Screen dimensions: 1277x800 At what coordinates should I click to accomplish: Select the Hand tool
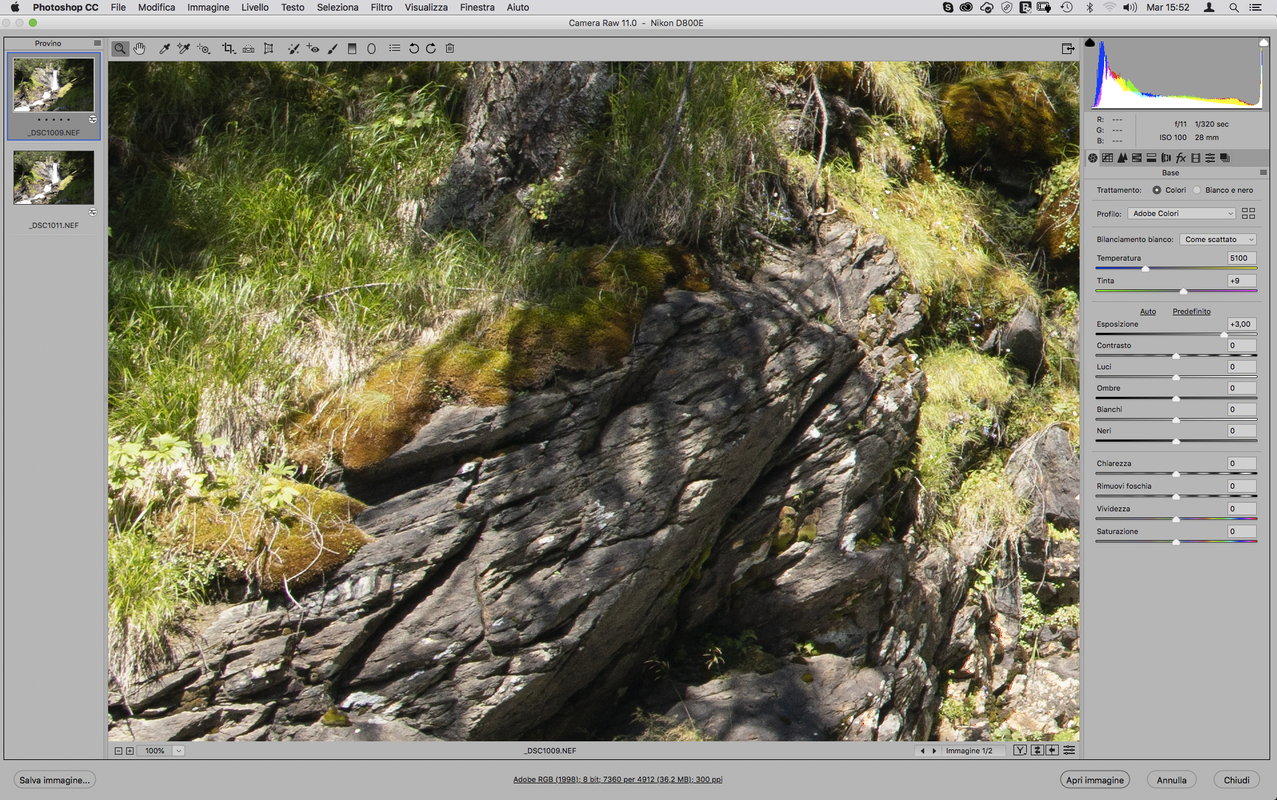click(x=139, y=48)
